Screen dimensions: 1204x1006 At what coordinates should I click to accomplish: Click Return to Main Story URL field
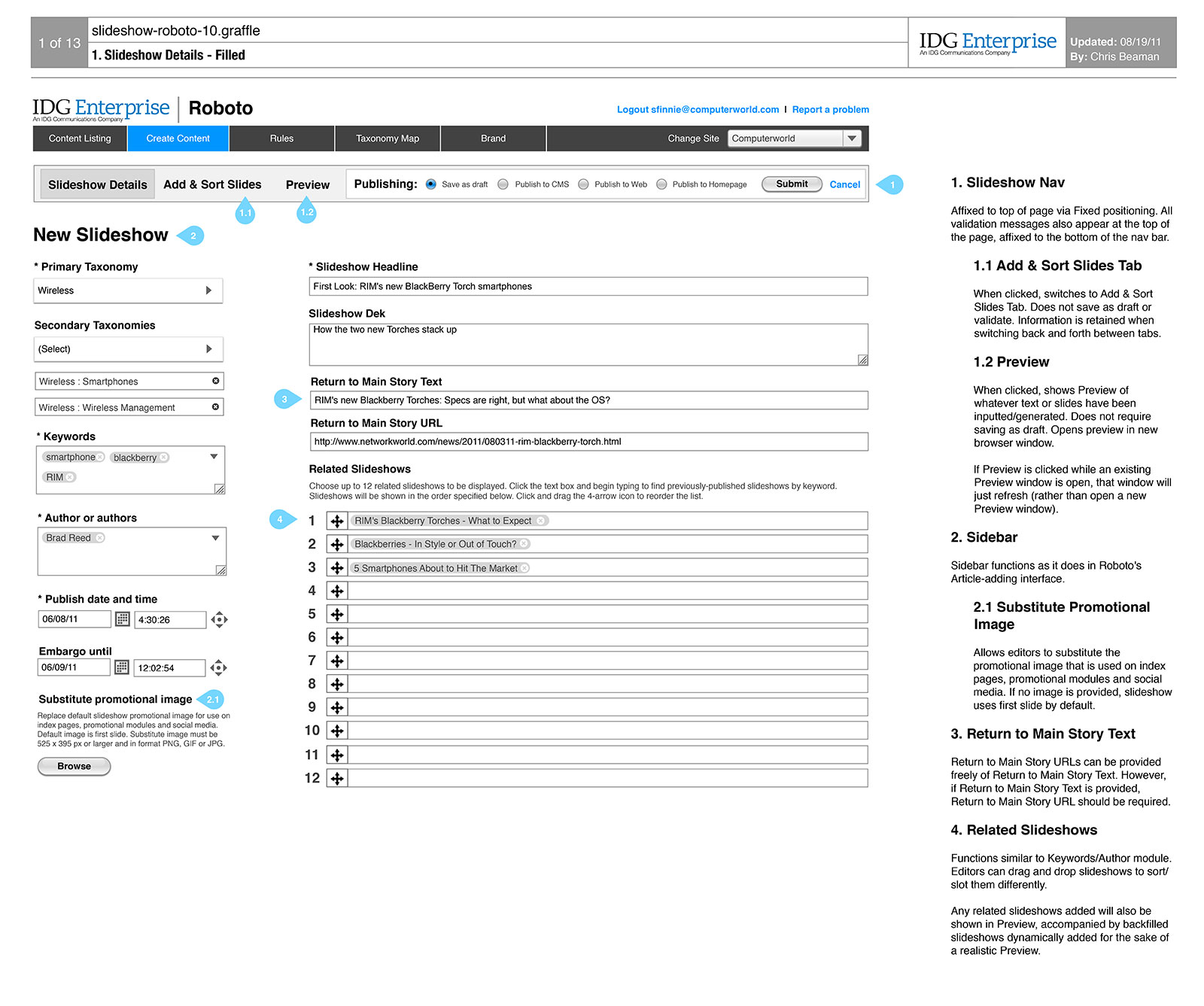tap(589, 442)
